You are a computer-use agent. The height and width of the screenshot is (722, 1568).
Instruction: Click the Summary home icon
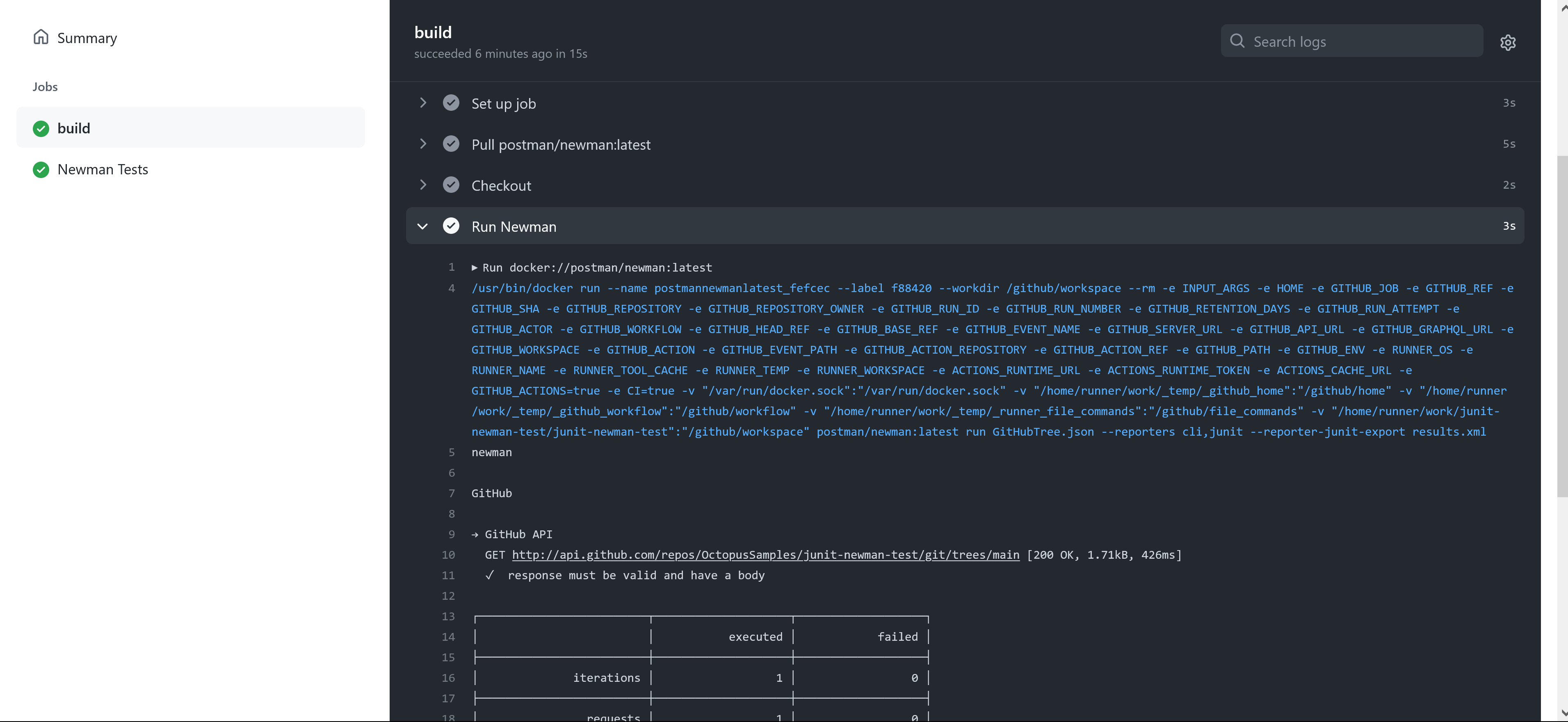point(41,37)
